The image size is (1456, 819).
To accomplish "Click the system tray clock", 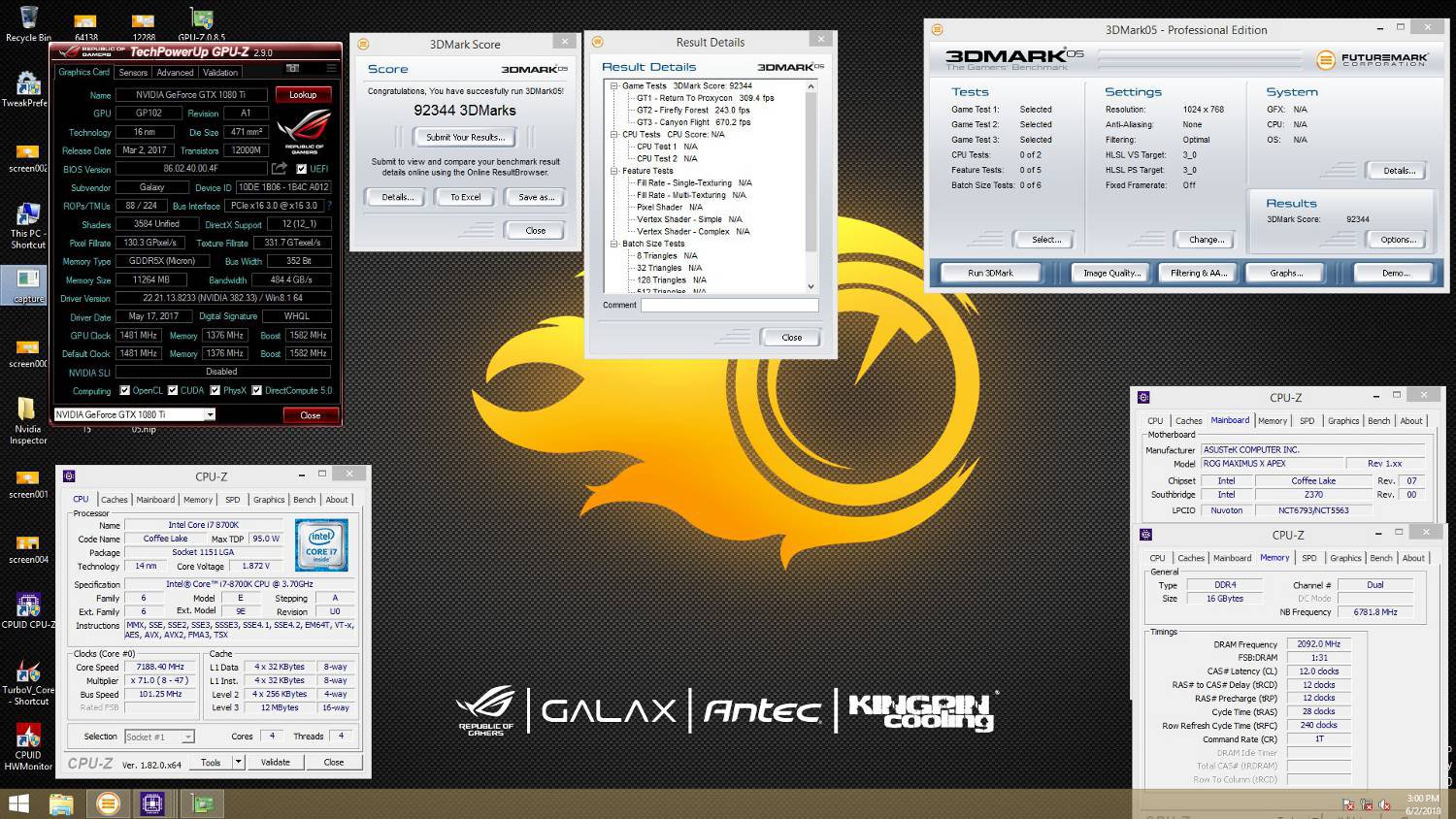I will click(1422, 804).
